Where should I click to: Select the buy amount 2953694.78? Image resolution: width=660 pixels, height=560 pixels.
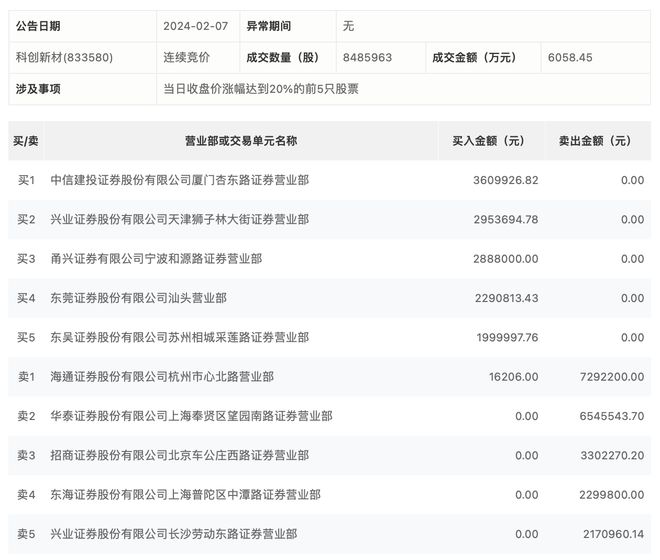pos(506,219)
